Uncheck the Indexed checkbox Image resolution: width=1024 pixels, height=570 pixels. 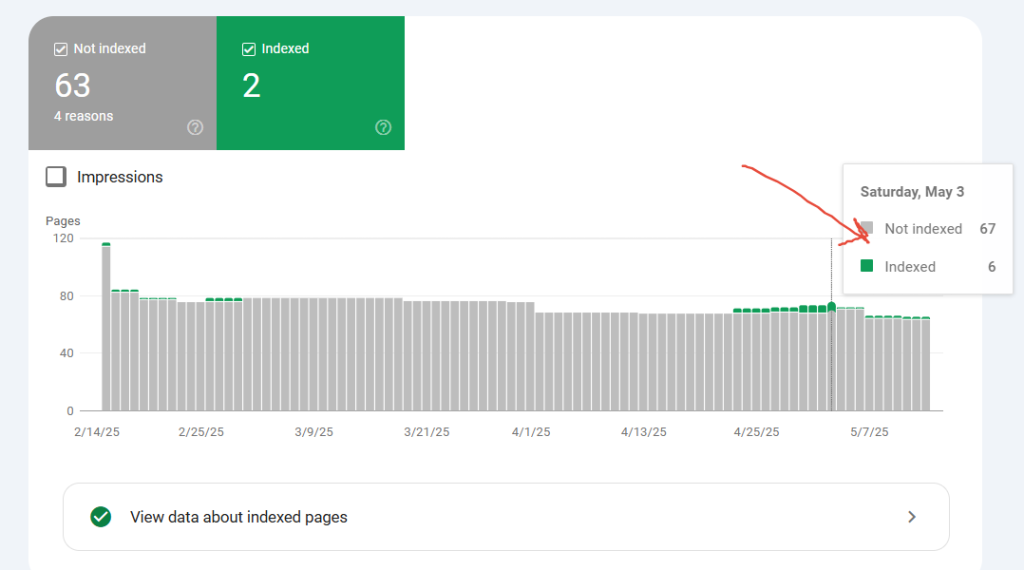pyautogui.click(x=249, y=49)
